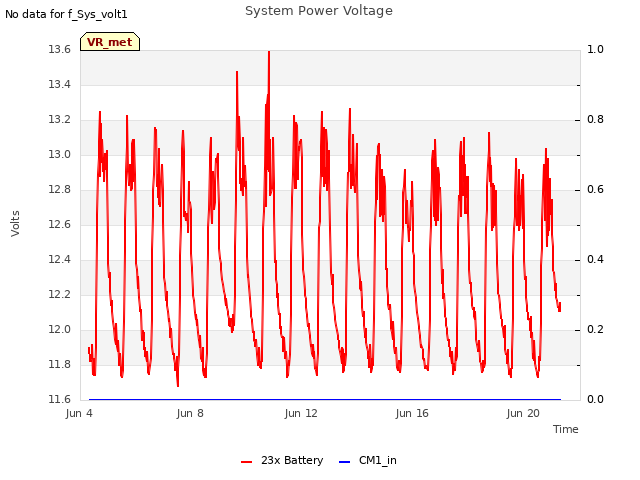
Task: Click the 11.8 left axis tick label
Action: (x=60, y=364)
